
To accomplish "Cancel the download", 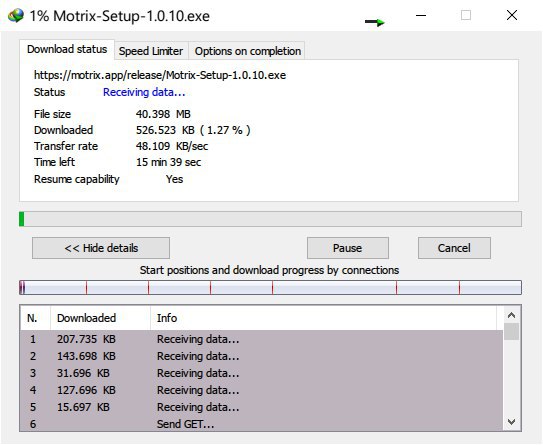I will pyautogui.click(x=454, y=248).
